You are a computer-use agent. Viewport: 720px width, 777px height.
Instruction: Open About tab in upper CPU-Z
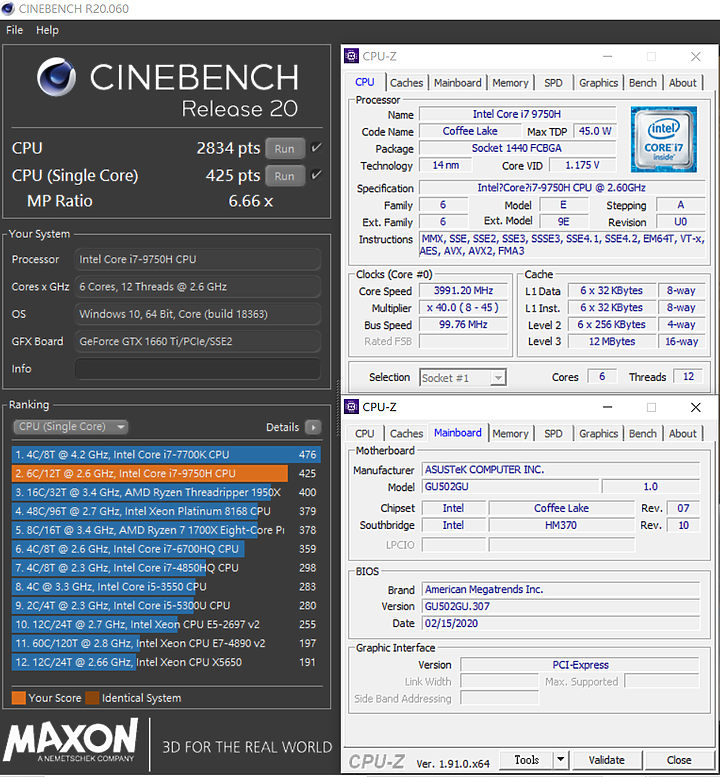point(682,83)
